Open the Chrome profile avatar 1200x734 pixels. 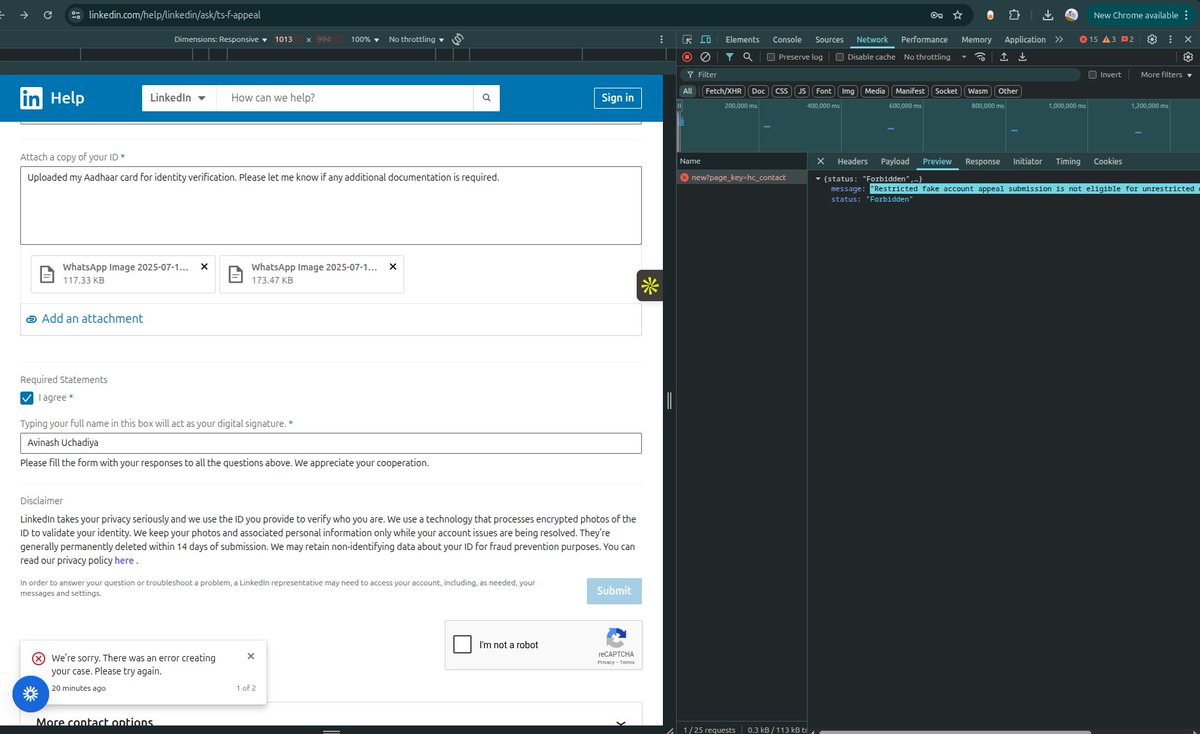(x=1071, y=15)
